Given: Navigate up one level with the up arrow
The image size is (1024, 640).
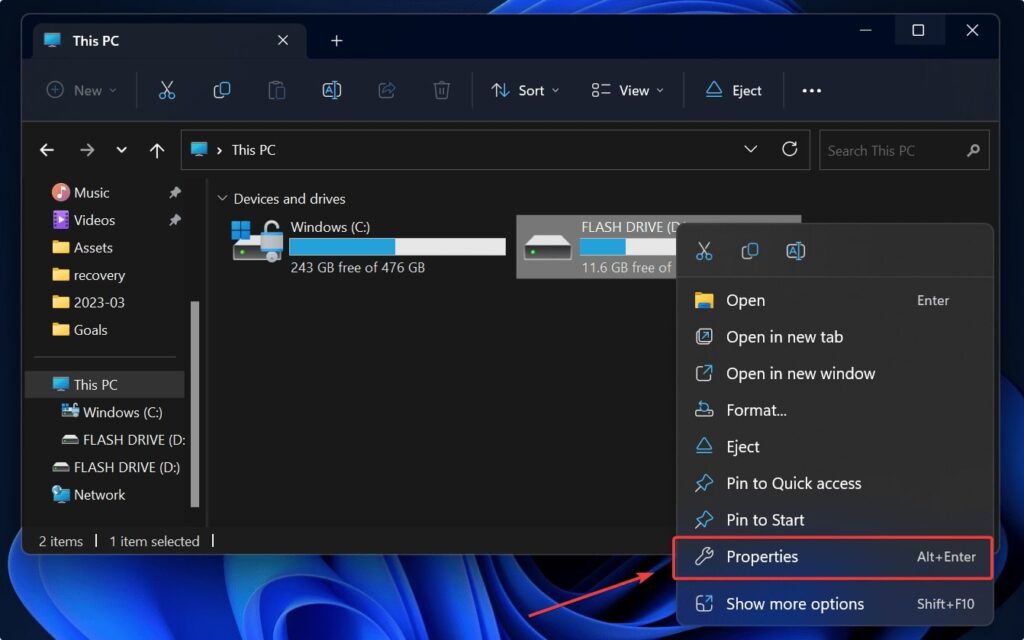Looking at the screenshot, I should tap(157, 150).
